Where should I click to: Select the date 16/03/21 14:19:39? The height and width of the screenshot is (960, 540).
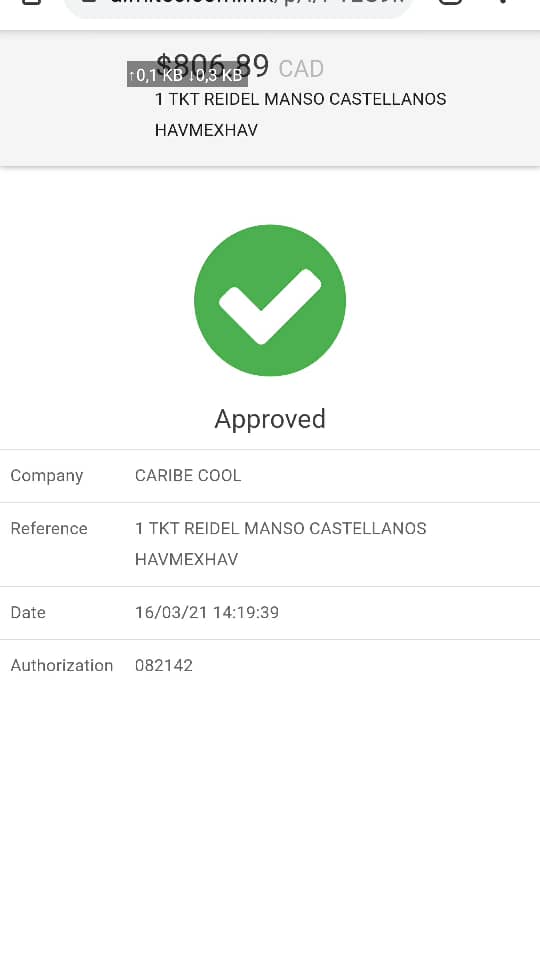pos(207,612)
